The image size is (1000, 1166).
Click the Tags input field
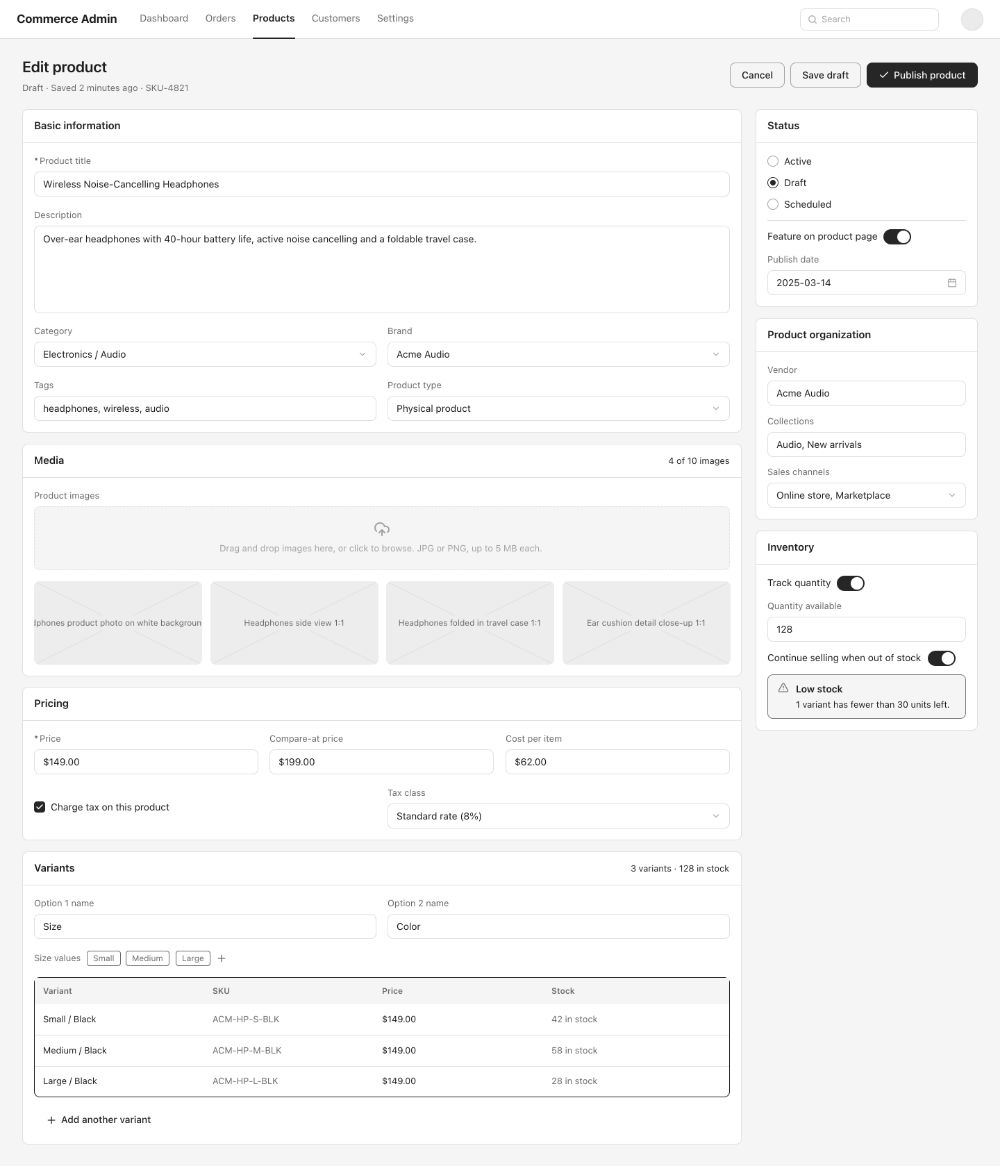coord(204,409)
